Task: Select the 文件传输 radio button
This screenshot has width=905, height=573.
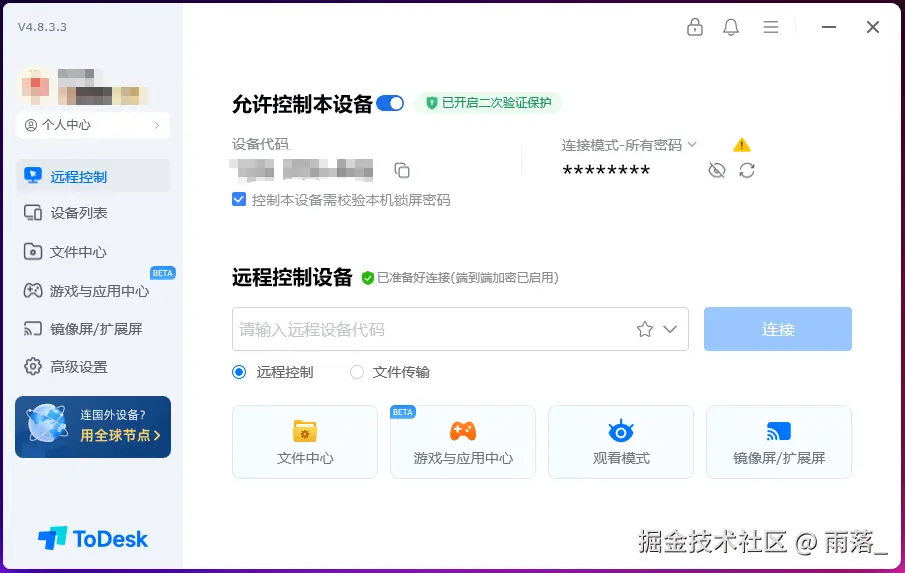Action: [357, 372]
